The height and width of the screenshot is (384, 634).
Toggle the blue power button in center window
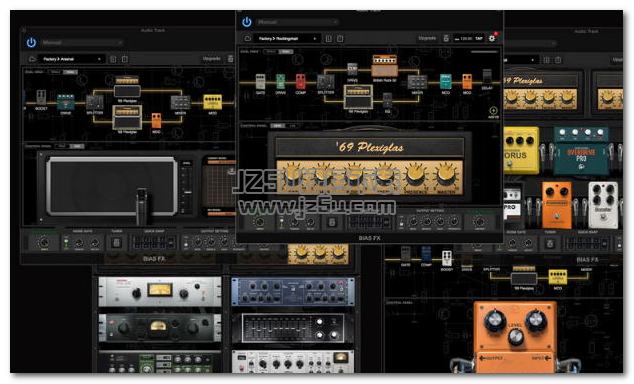point(247,22)
